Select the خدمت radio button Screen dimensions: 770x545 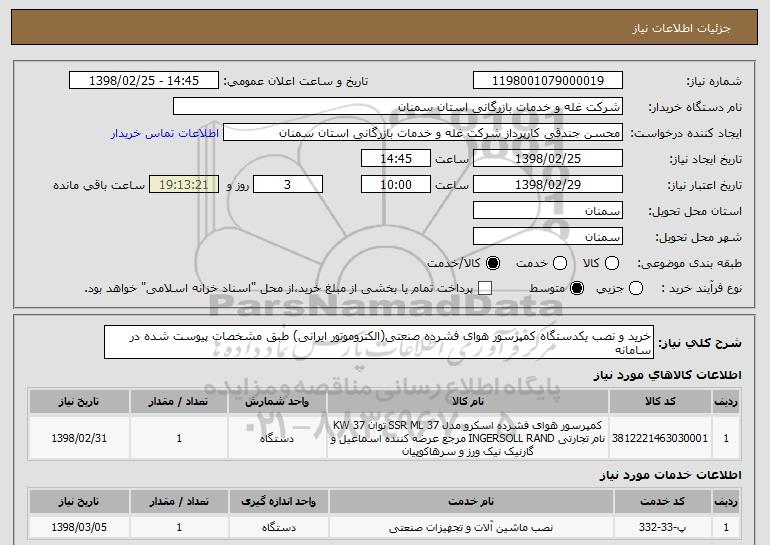click(x=560, y=263)
